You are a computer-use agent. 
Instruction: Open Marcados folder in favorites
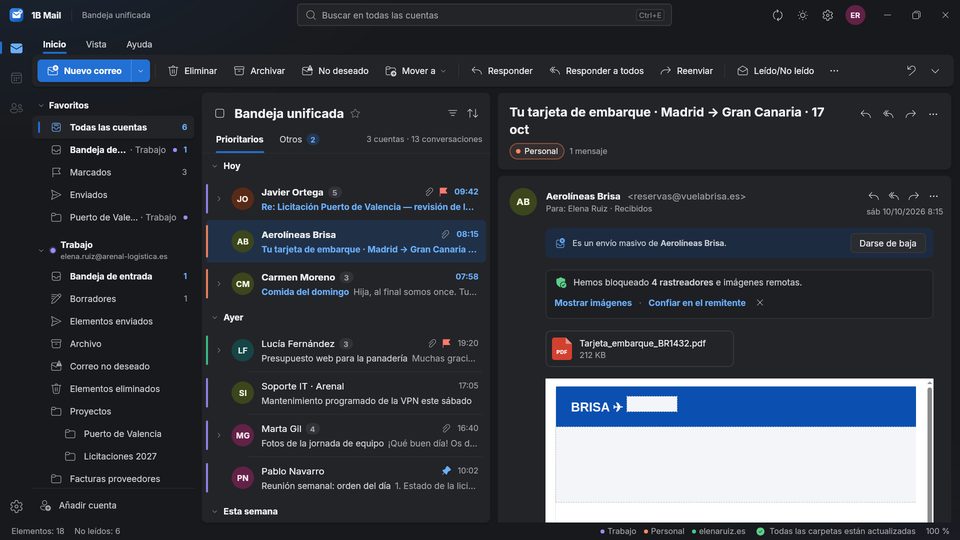[114, 173]
